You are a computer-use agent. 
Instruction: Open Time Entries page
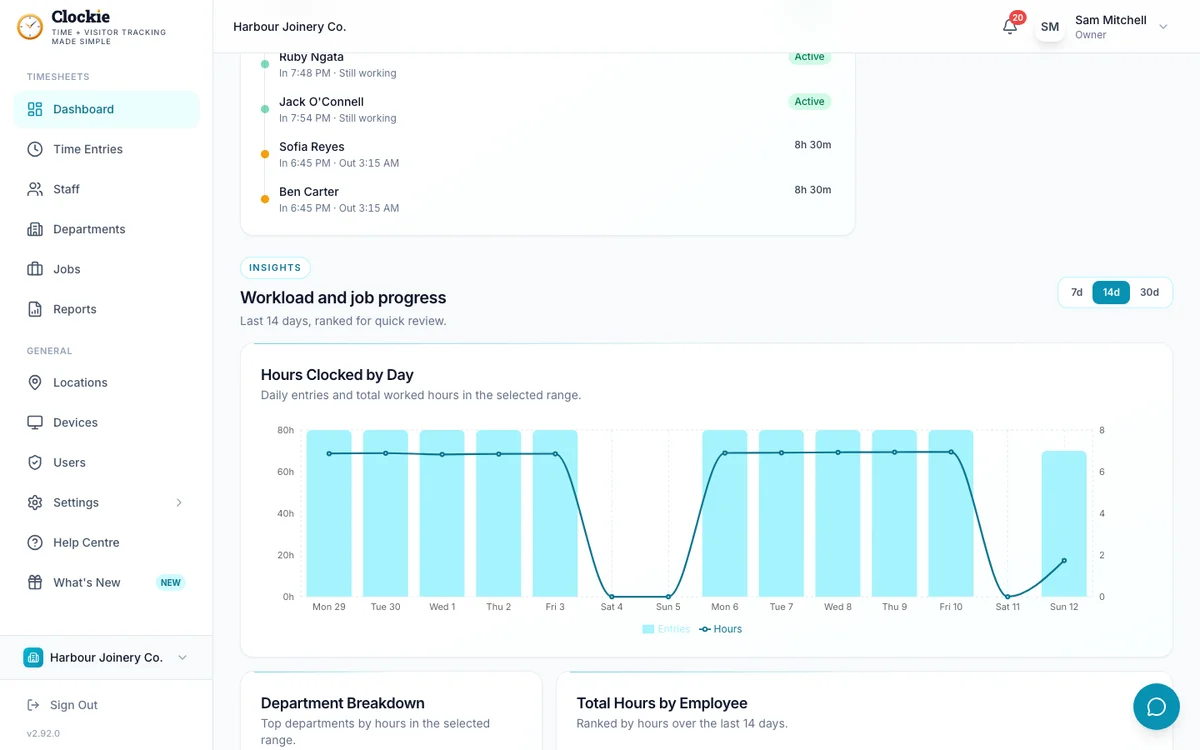pos(106,149)
